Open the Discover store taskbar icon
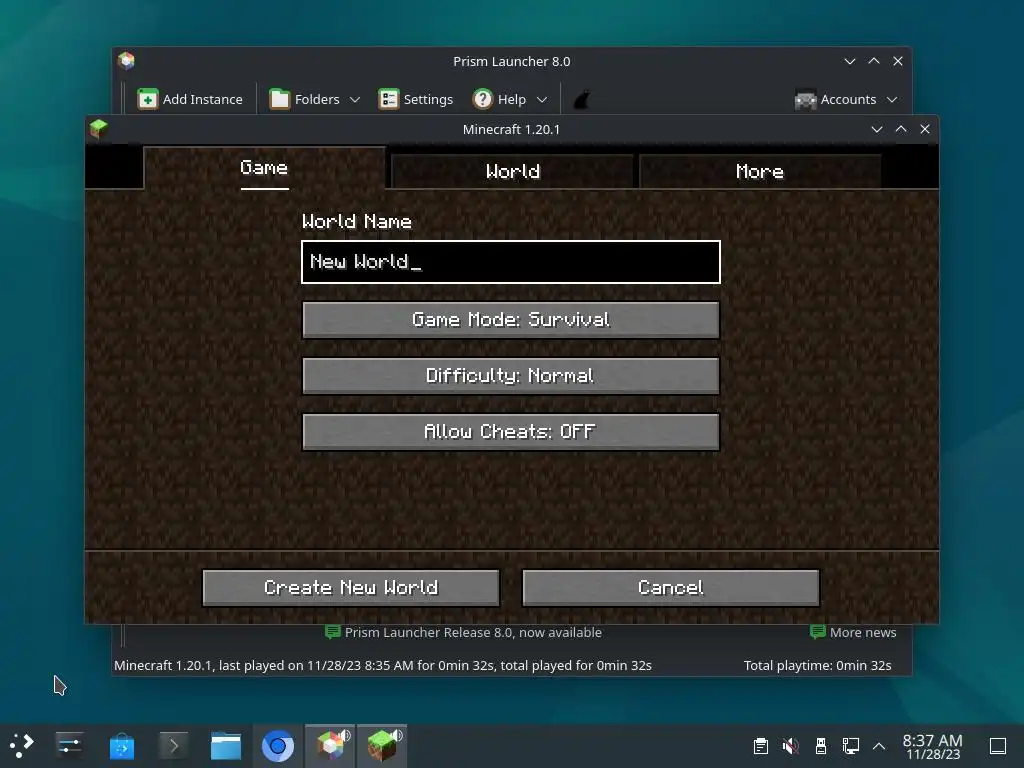 point(121,746)
